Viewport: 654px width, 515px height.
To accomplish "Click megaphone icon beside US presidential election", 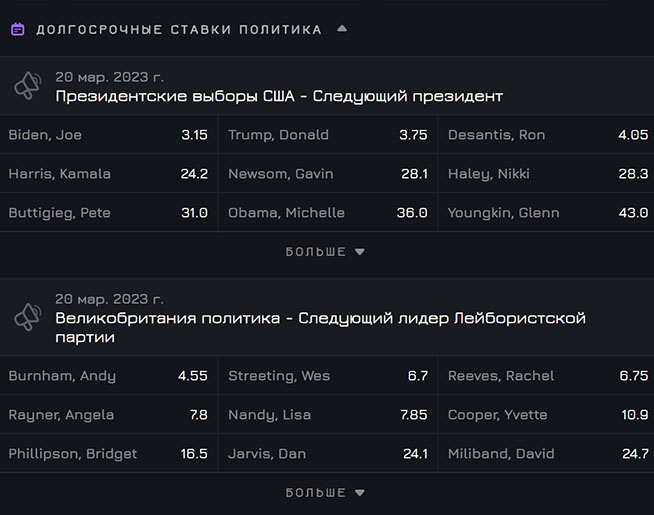I will click(27, 86).
